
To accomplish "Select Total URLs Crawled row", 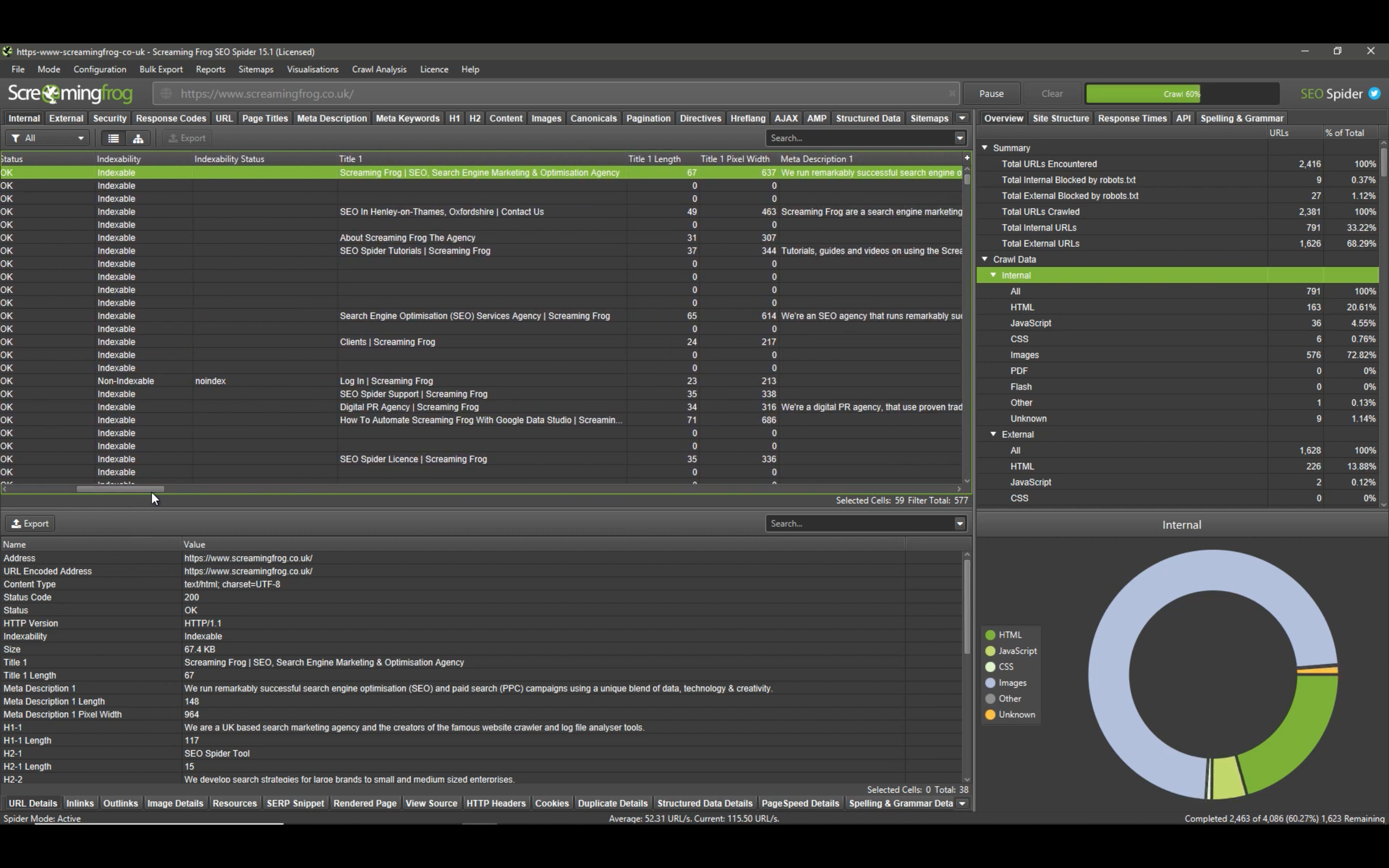I will [1178, 212].
